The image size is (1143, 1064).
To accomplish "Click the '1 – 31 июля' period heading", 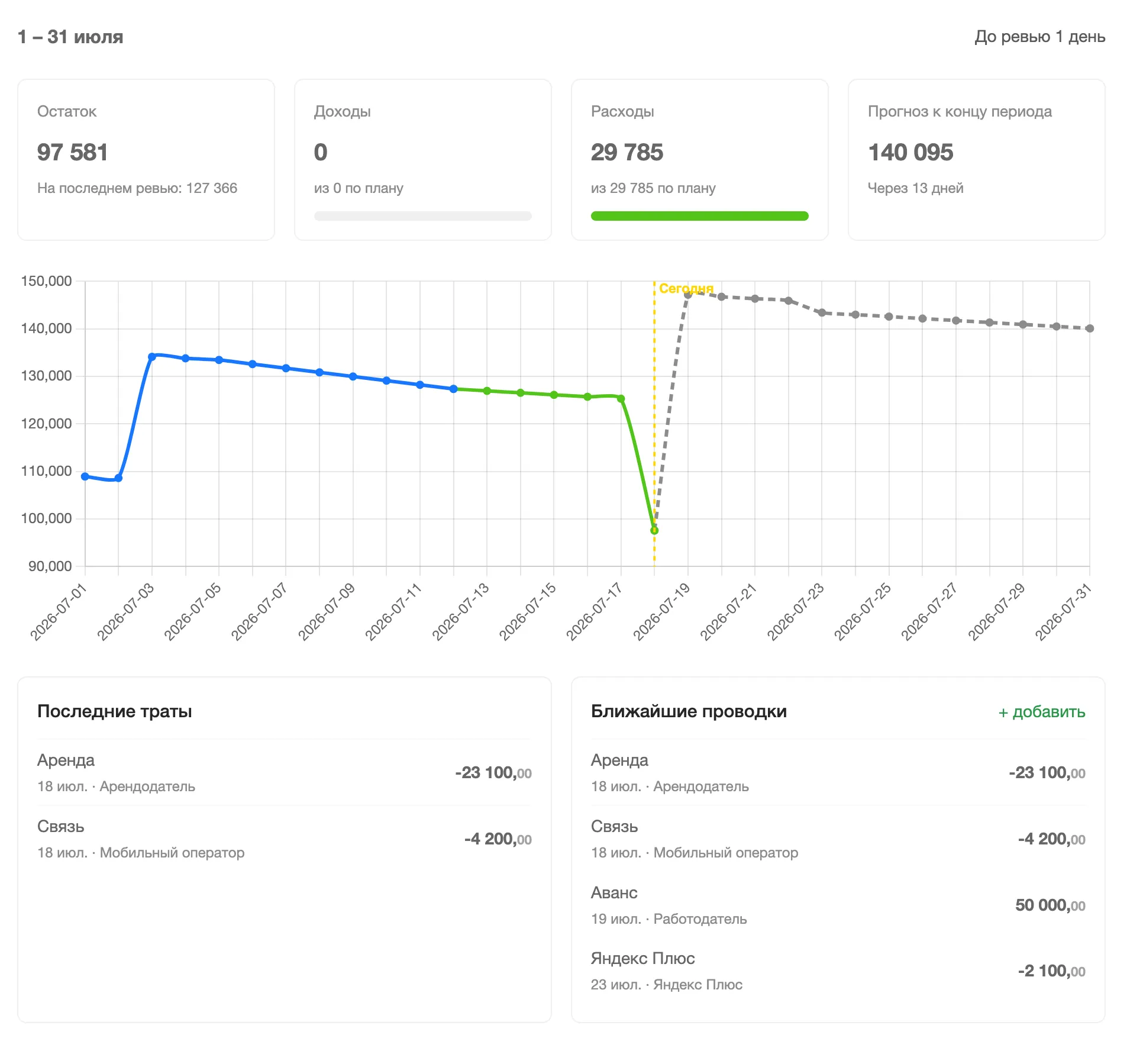I will [70, 37].
